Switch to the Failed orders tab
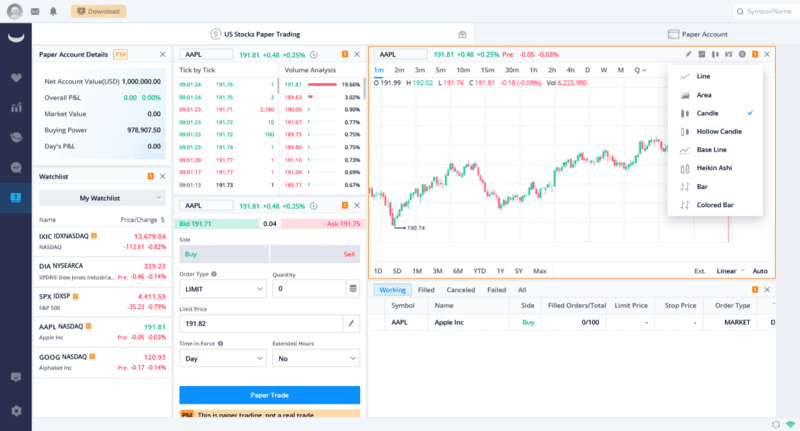The height and width of the screenshot is (431, 800). pyautogui.click(x=496, y=290)
